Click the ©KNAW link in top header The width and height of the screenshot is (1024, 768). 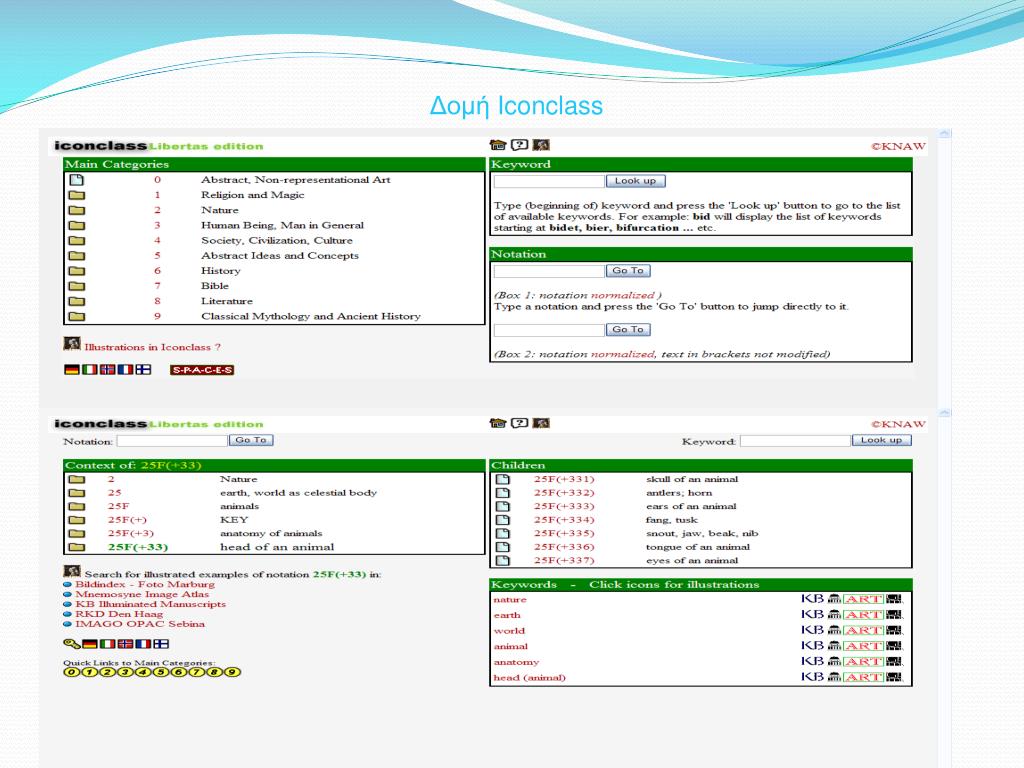[x=898, y=146]
